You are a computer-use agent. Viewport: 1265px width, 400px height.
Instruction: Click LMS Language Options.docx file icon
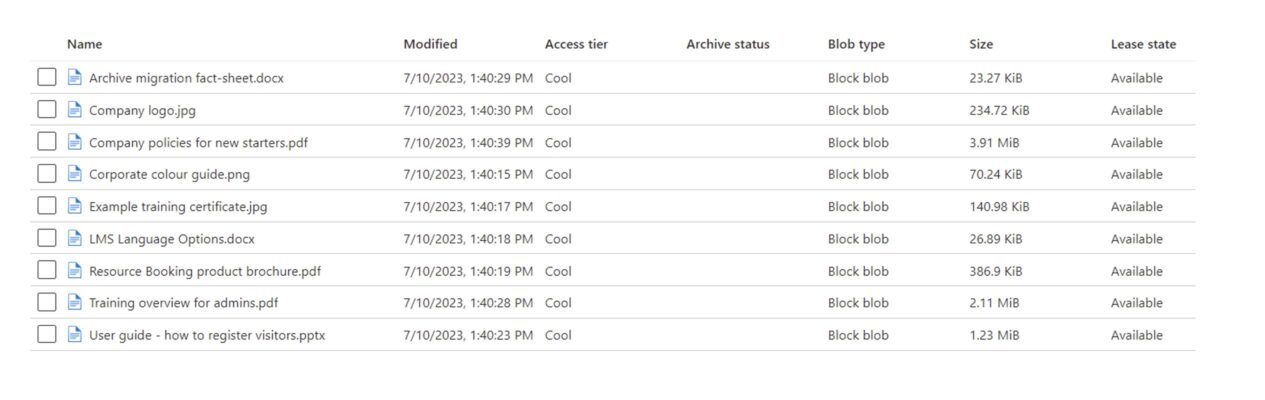pos(75,238)
